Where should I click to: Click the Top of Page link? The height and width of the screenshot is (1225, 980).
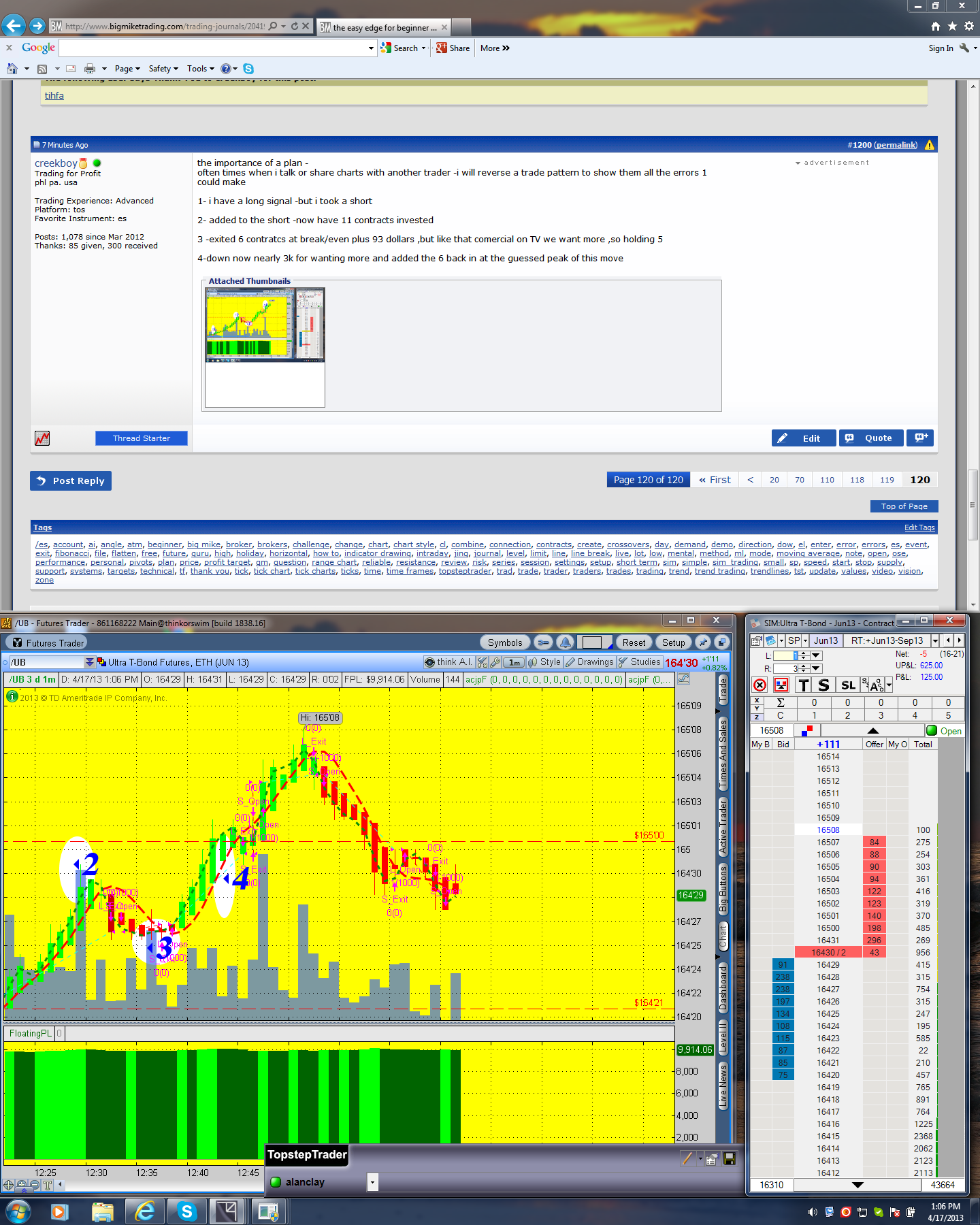point(904,506)
